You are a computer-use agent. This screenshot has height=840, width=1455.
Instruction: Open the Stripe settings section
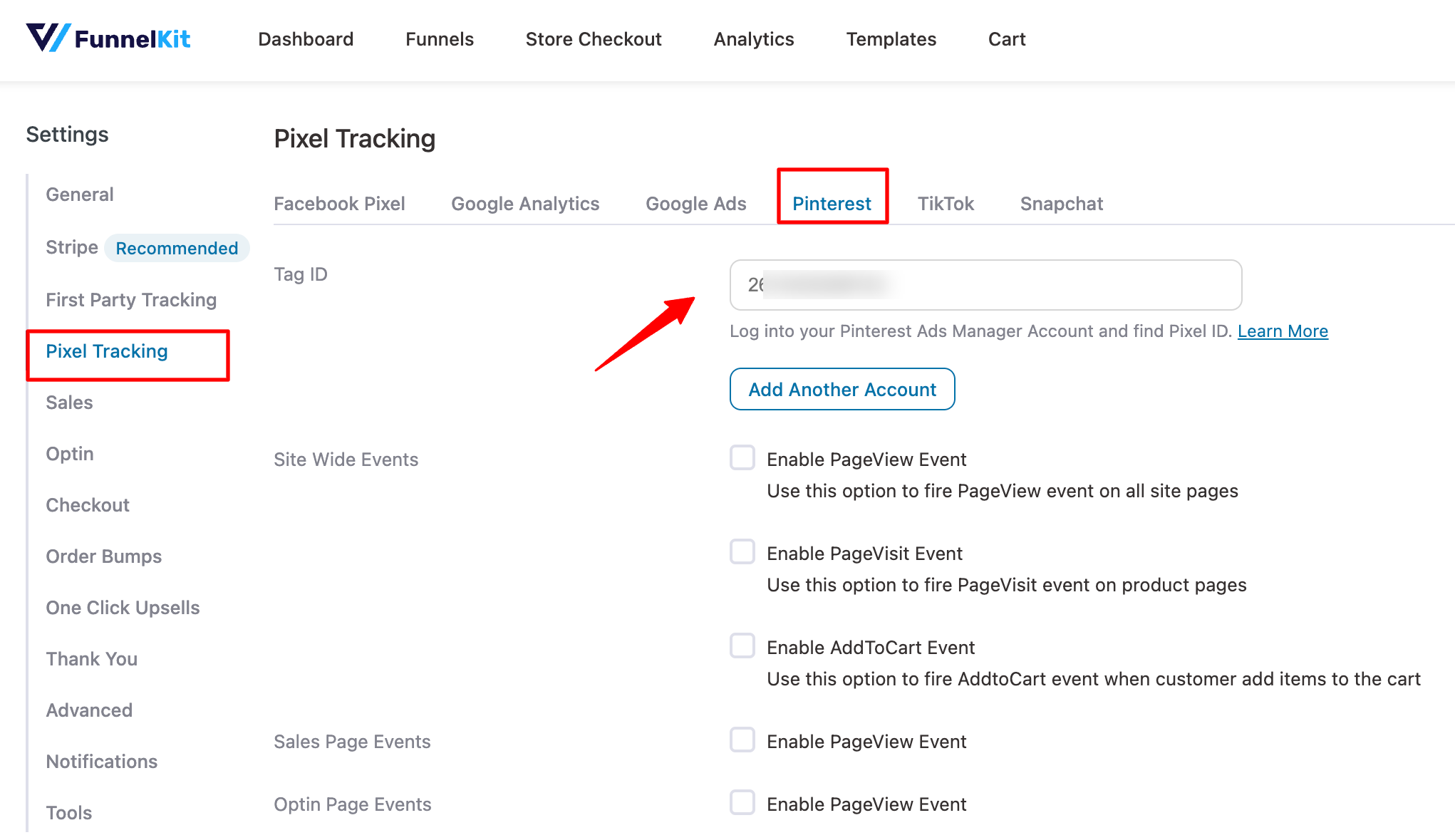[72, 247]
